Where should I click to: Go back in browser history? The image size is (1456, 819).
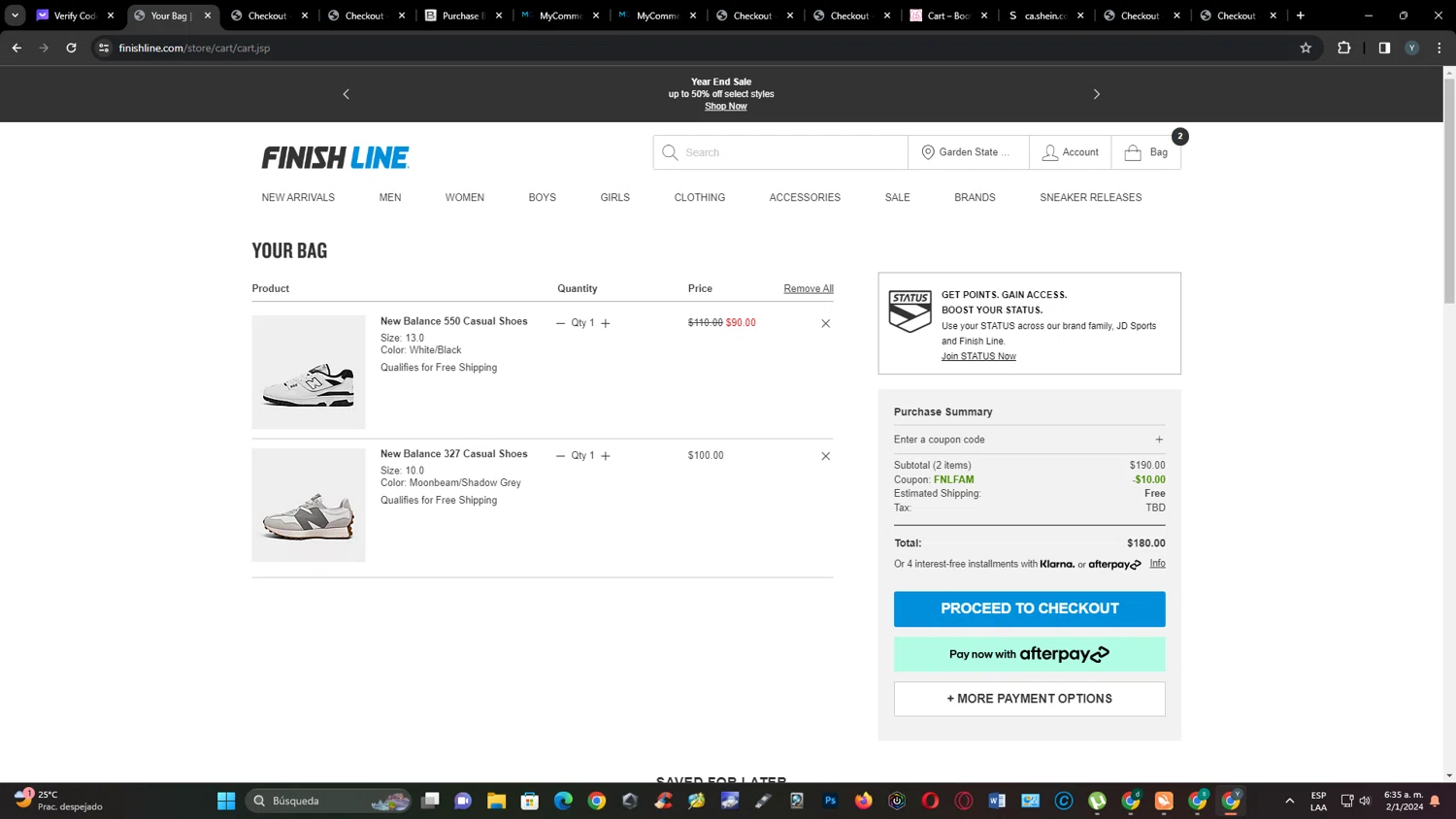[x=17, y=48]
